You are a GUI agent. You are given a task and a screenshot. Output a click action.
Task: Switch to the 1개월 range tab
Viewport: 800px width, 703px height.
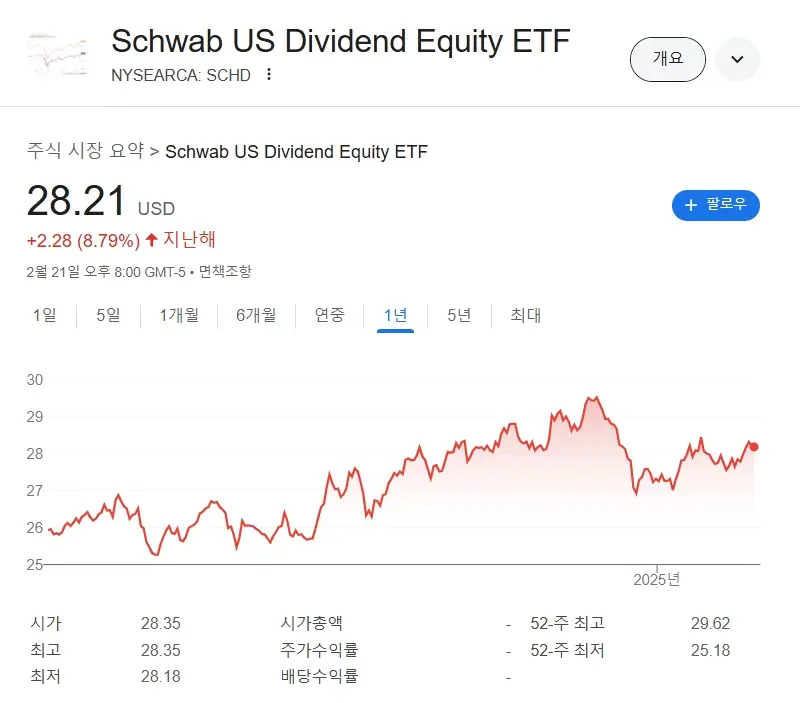[x=179, y=315]
